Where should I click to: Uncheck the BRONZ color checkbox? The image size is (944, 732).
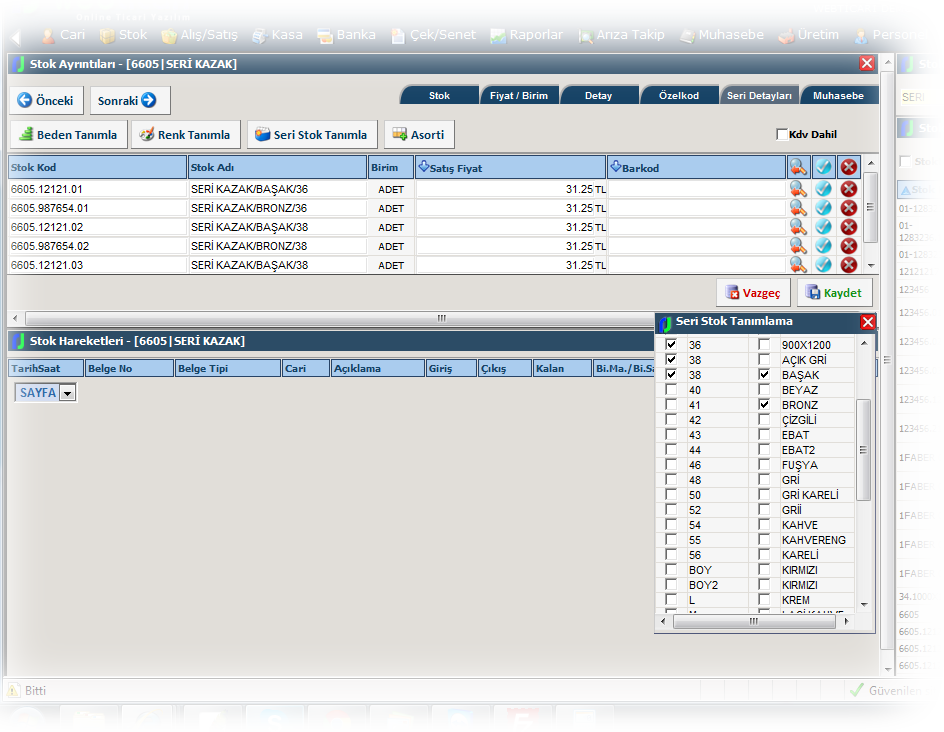pyautogui.click(x=764, y=405)
